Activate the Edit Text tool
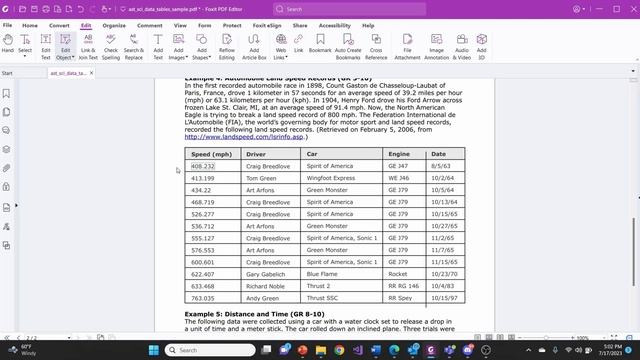The height and width of the screenshot is (360, 640). (46, 47)
